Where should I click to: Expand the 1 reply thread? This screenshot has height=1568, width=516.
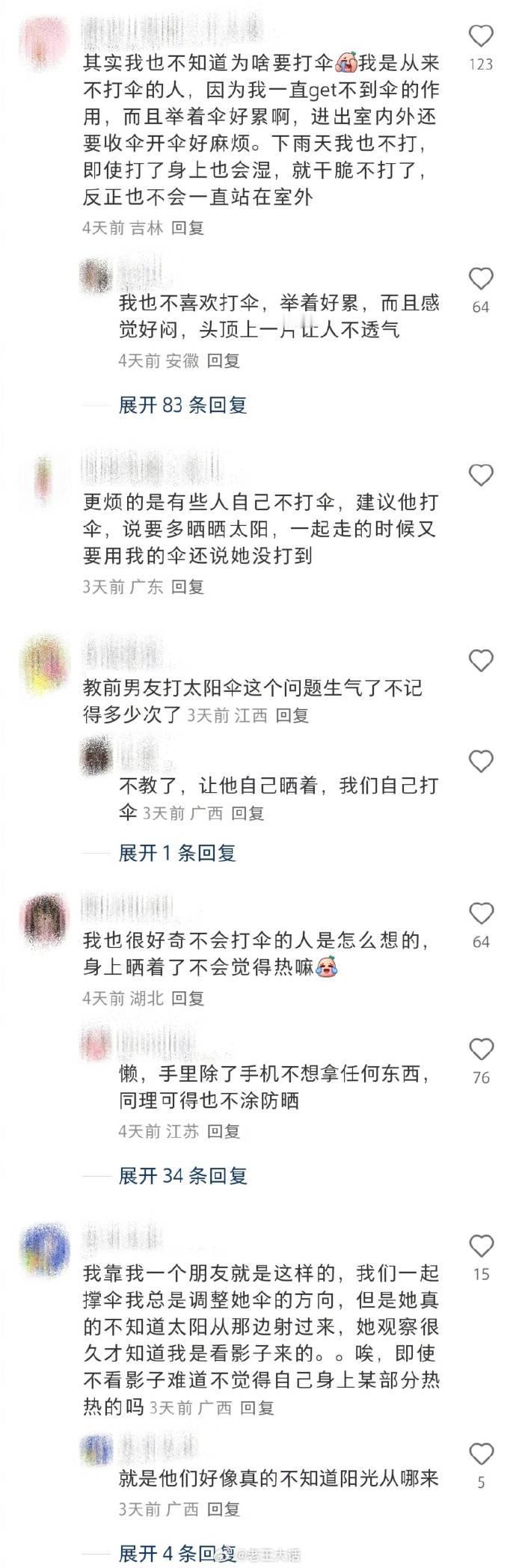point(177,853)
